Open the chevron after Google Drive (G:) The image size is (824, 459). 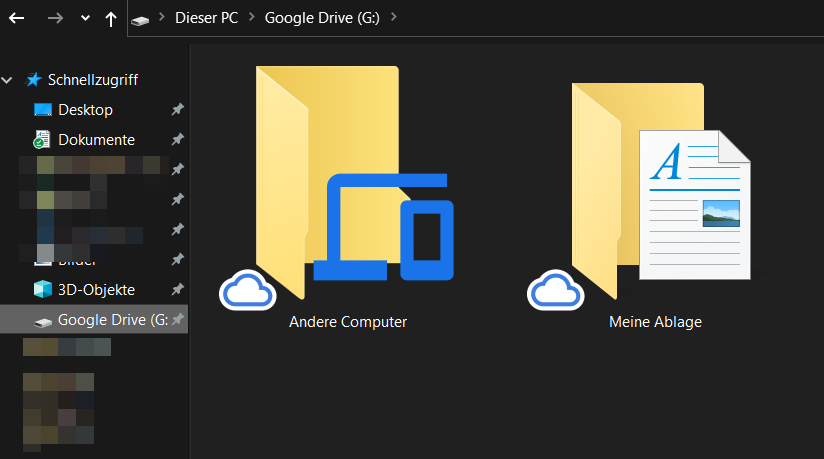tap(393, 17)
